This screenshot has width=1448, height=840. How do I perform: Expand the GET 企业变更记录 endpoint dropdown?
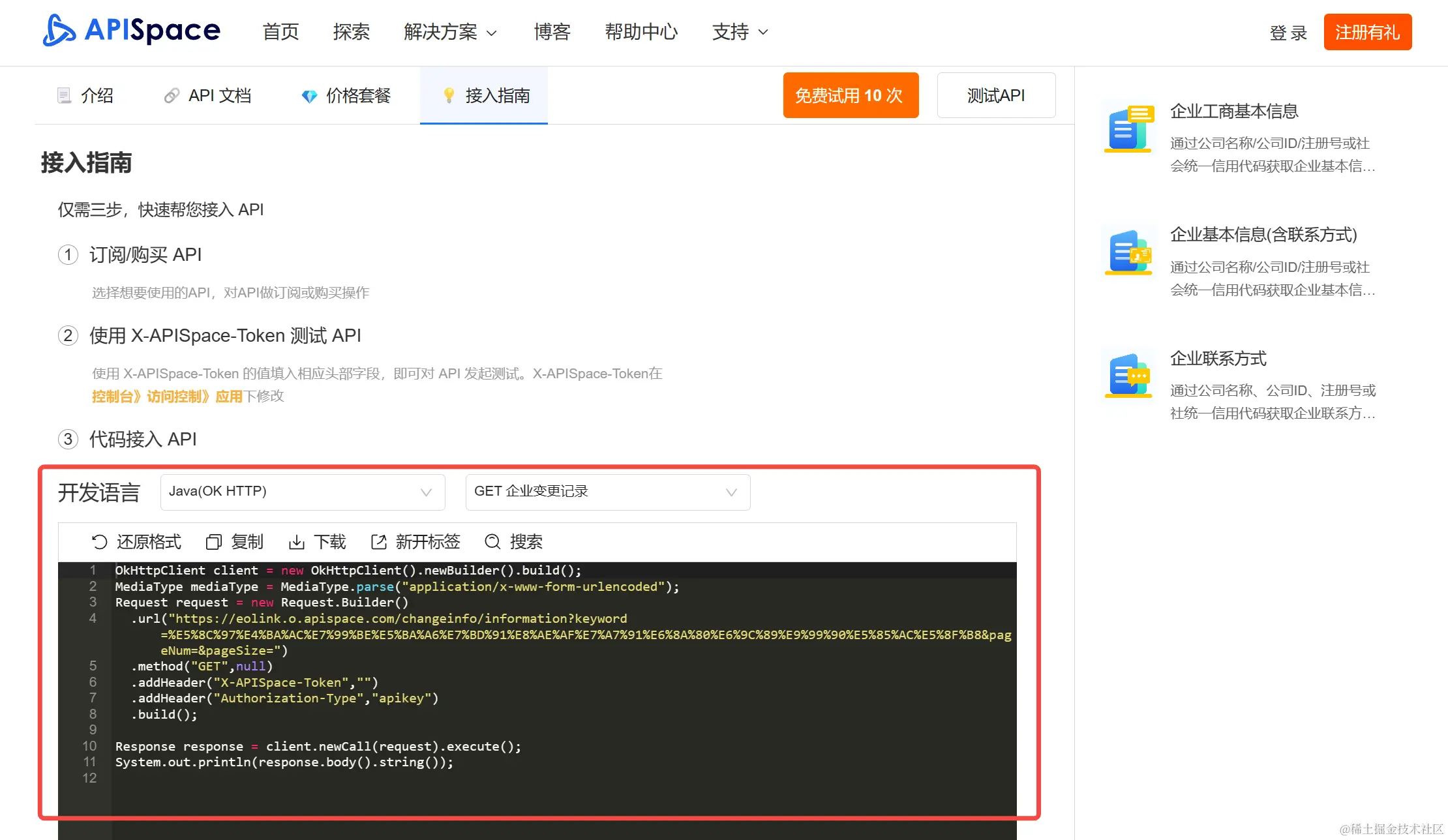tap(607, 492)
